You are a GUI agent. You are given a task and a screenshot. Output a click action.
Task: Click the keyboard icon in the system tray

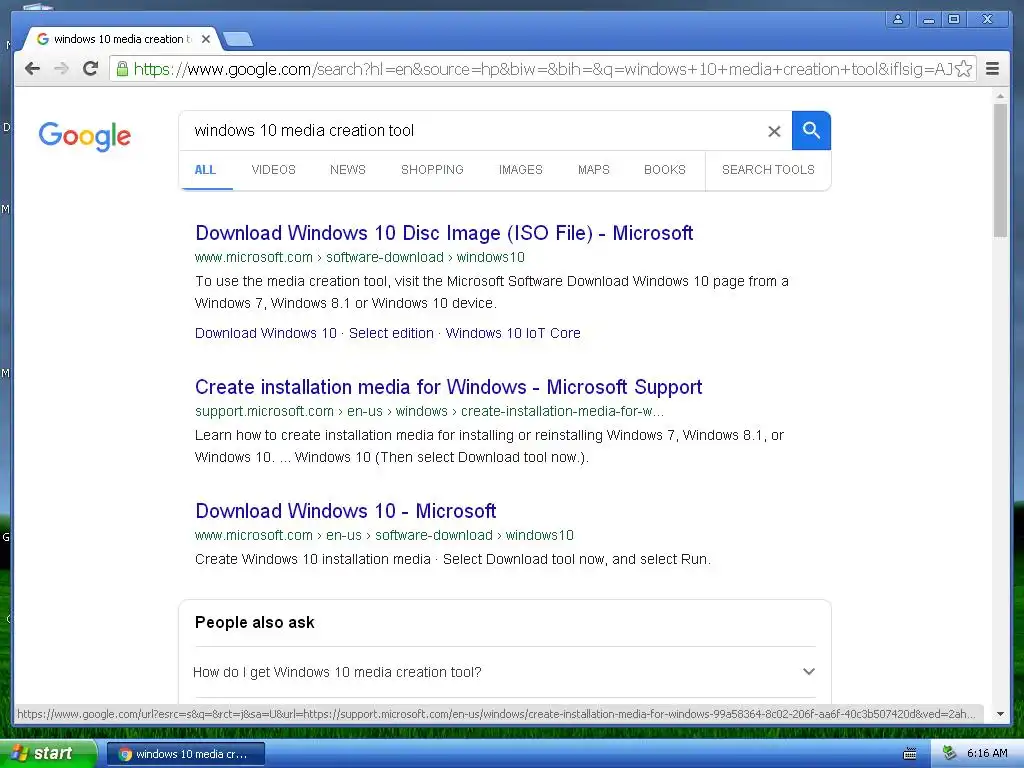click(910, 754)
